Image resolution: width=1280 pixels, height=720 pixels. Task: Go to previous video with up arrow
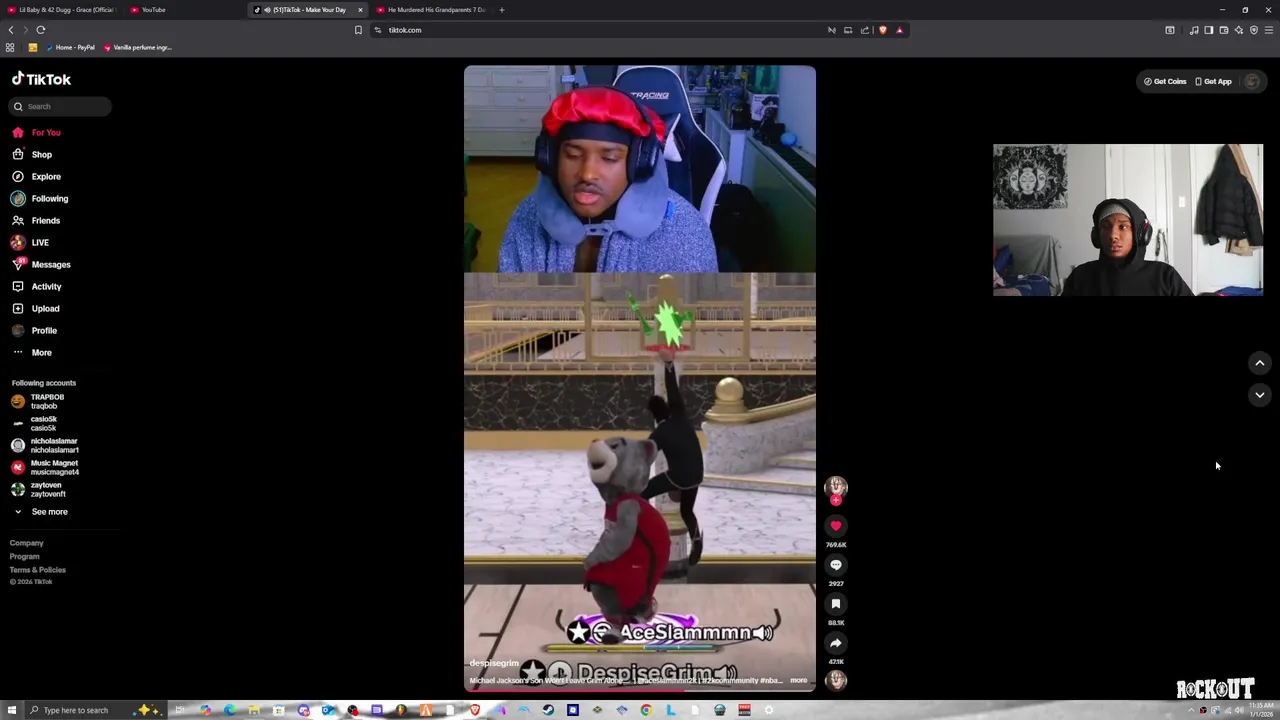[1260, 363]
